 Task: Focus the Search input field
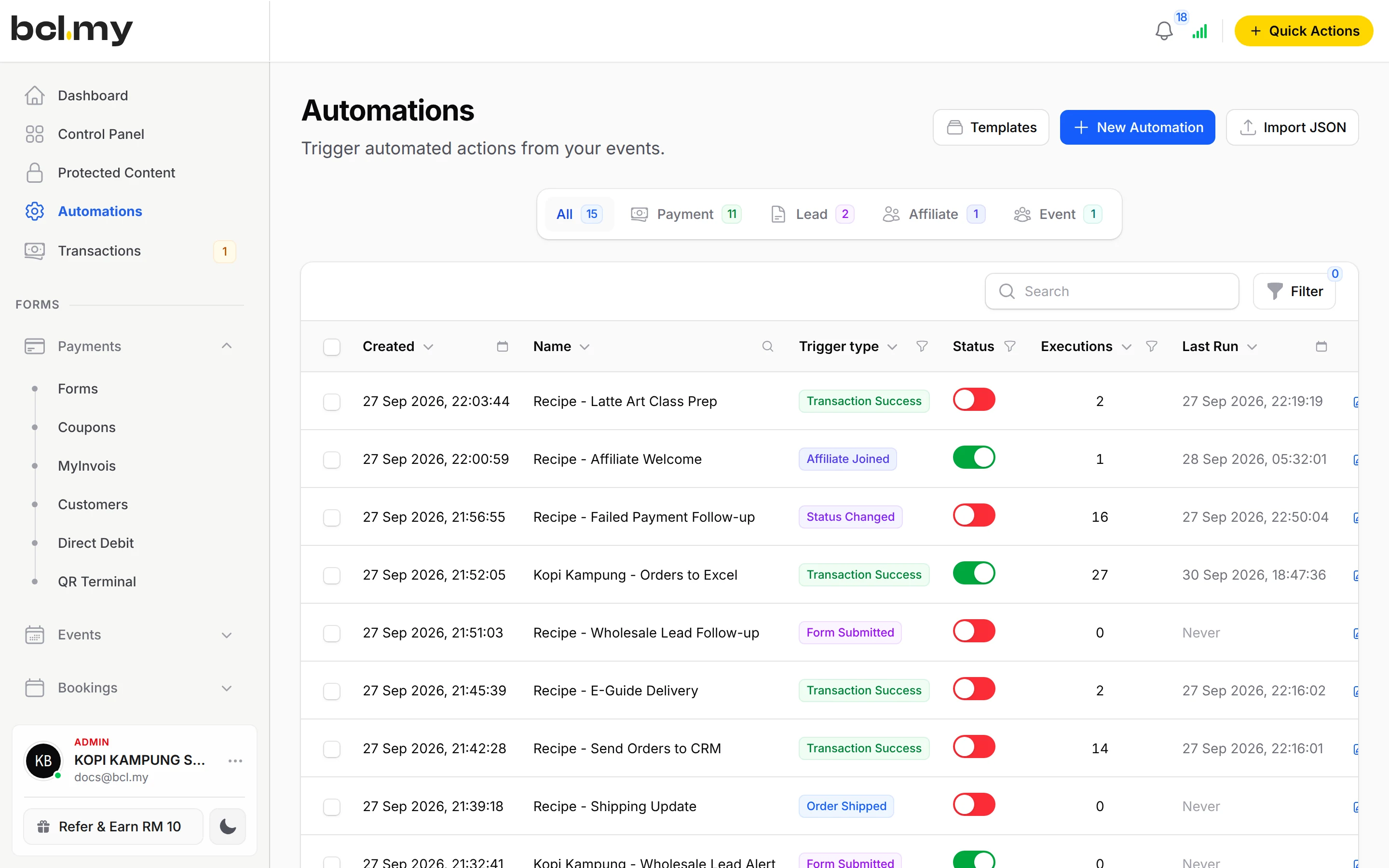click(1112, 291)
